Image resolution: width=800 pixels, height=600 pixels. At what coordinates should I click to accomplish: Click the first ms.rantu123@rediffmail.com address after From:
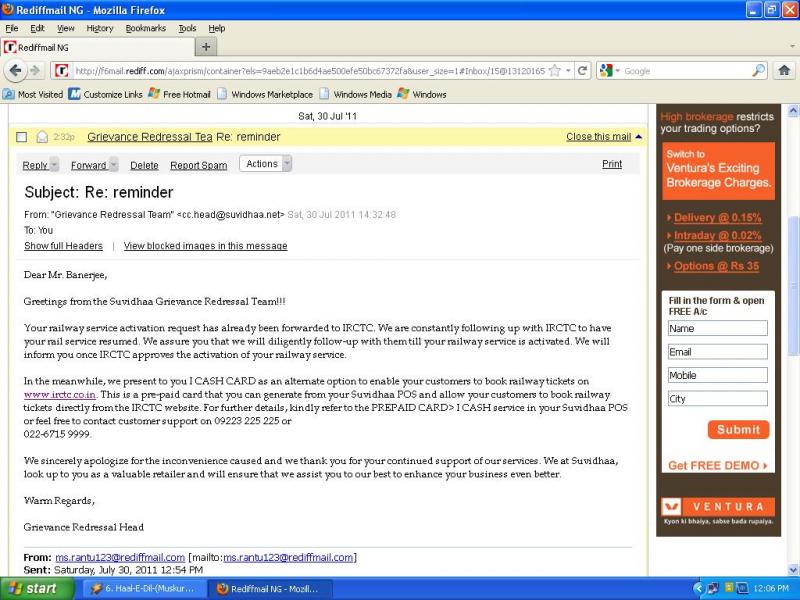point(120,557)
